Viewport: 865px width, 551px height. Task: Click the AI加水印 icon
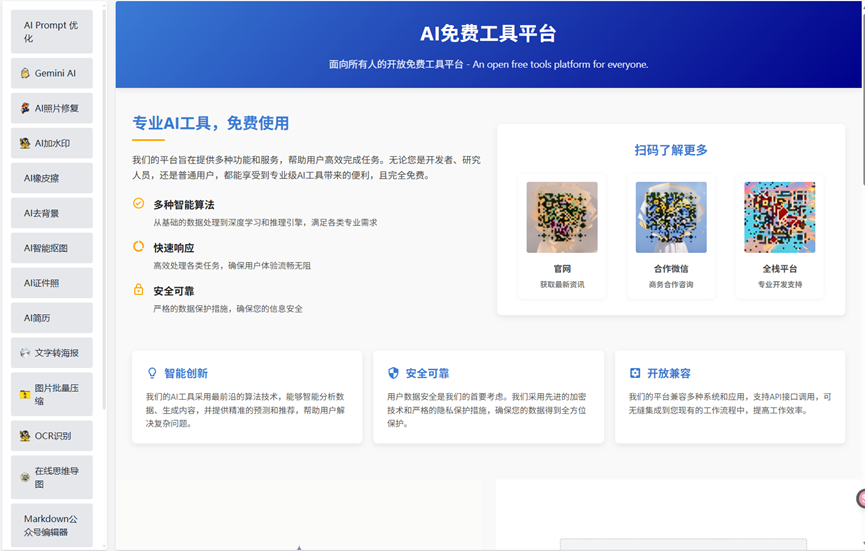click(x=25, y=143)
